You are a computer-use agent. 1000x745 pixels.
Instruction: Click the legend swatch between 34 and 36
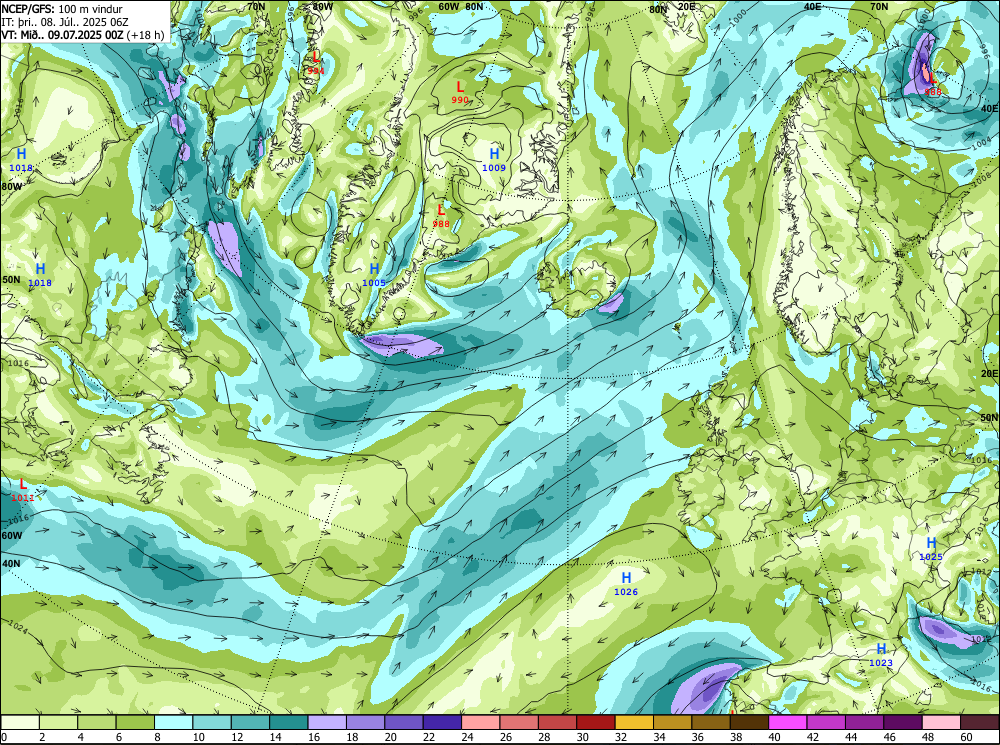(672, 722)
